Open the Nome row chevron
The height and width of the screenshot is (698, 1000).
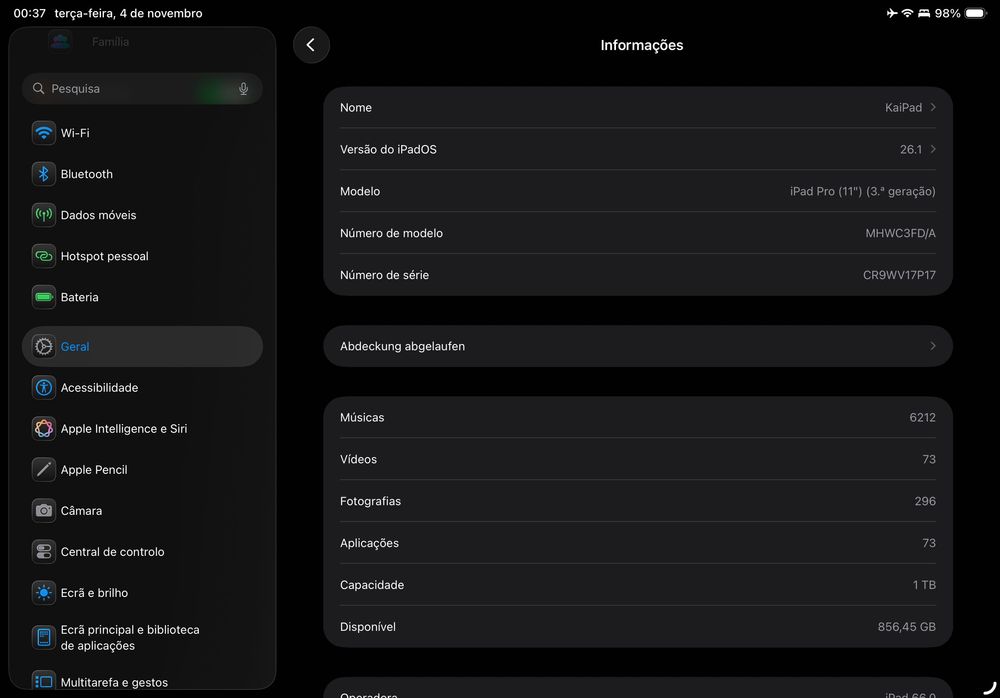(933, 107)
